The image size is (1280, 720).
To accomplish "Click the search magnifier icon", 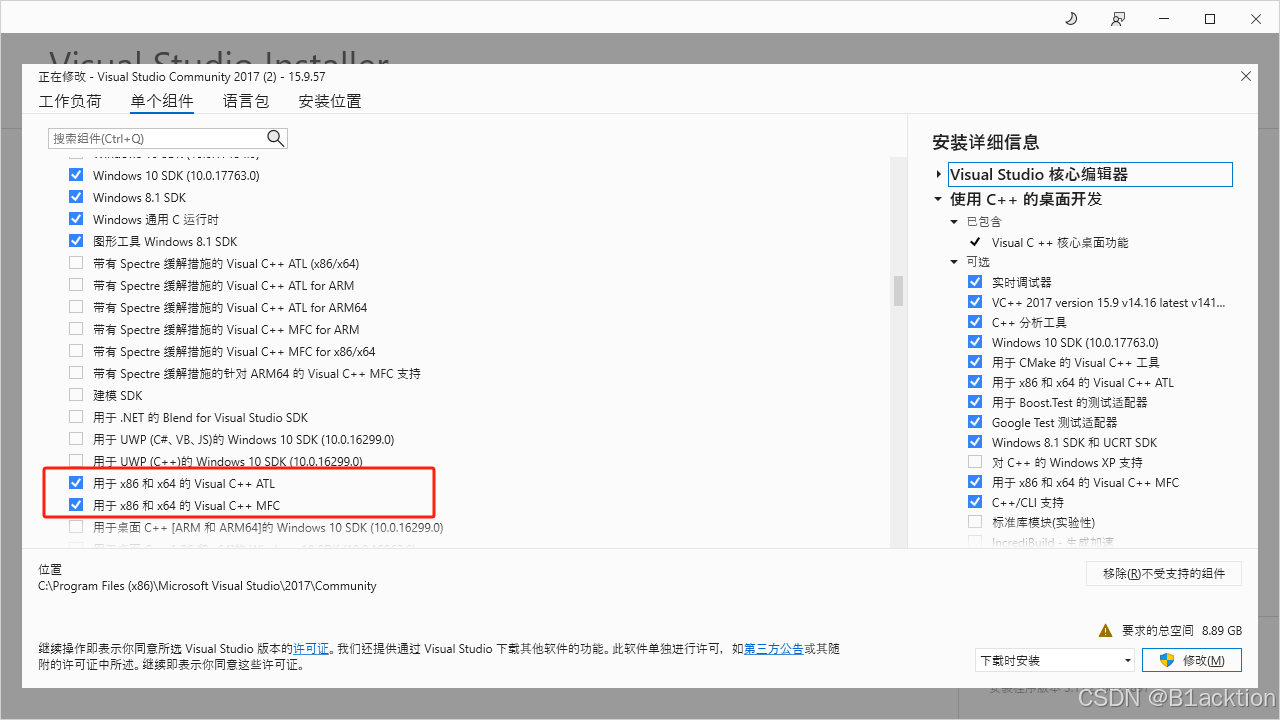I will [276, 138].
